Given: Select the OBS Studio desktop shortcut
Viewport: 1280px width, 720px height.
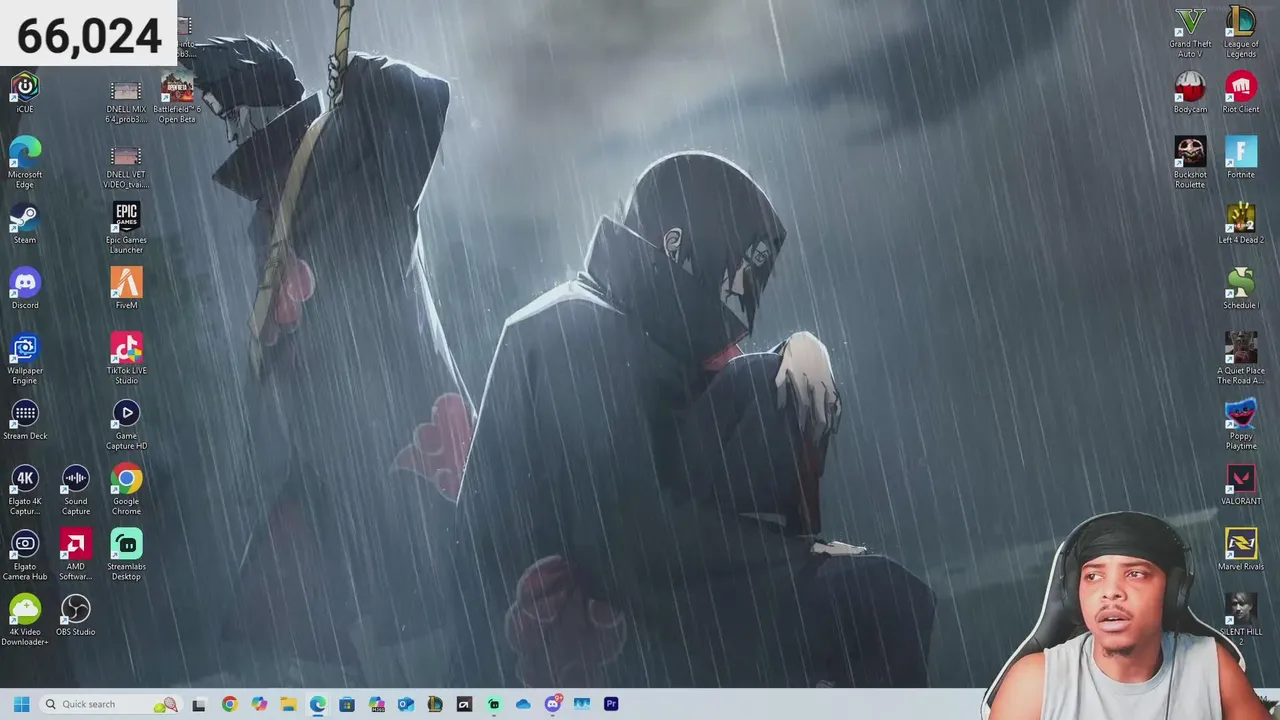Looking at the screenshot, I should pos(76,616).
